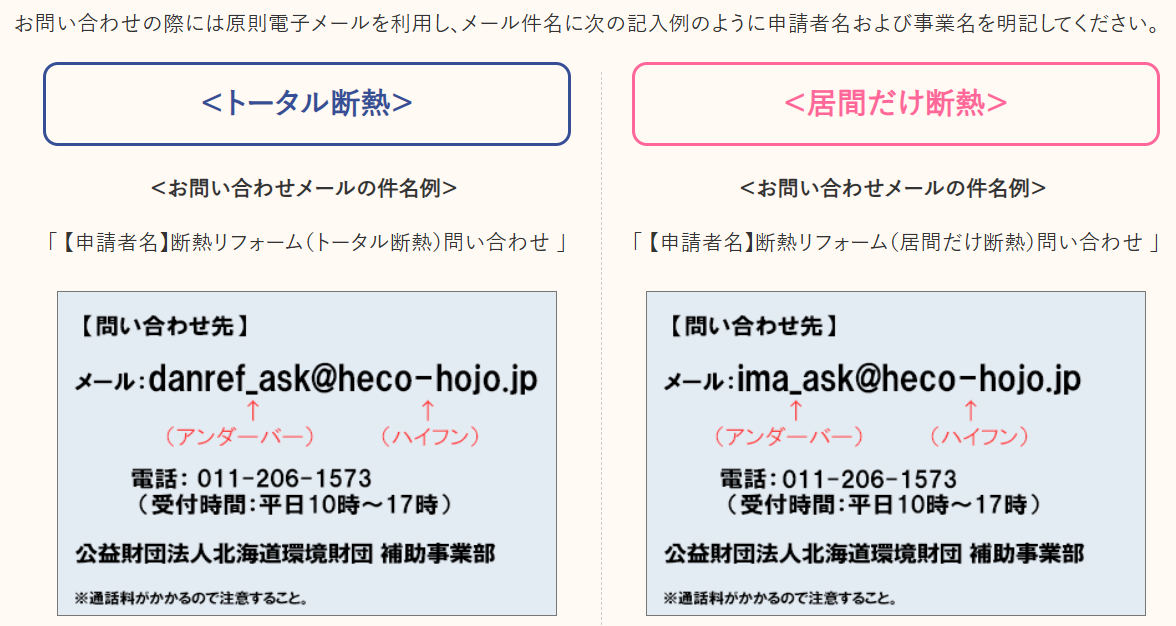This screenshot has height=626, width=1176.
Task: Click the red underbar arrow beneath danref_ask
Action: 252,409
